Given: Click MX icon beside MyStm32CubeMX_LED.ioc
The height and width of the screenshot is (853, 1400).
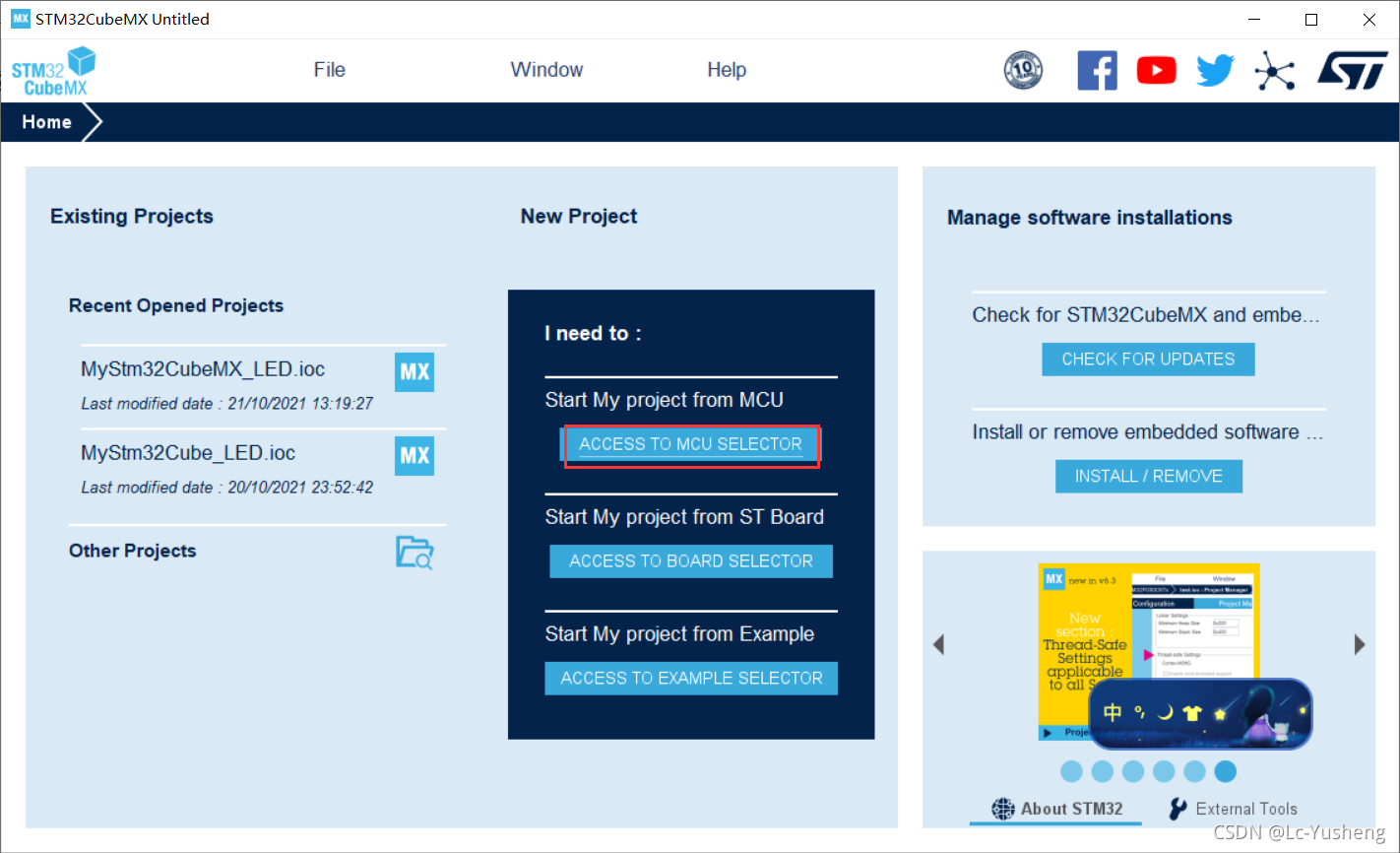Looking at the screenshot, I should pyautogui.click(x=414, y=372).
